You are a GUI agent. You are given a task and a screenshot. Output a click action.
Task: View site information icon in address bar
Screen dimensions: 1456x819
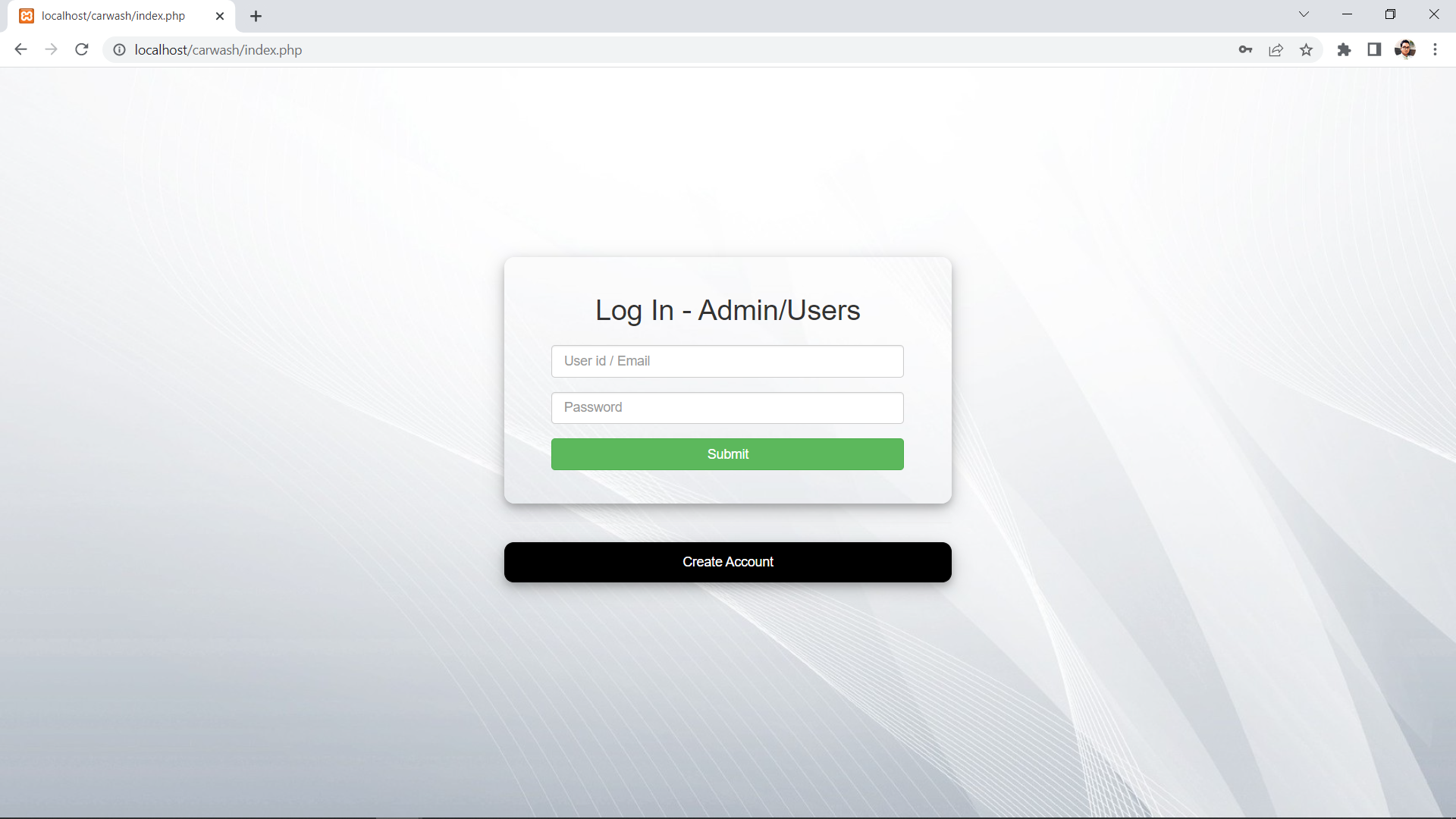(x=119, y=49)
